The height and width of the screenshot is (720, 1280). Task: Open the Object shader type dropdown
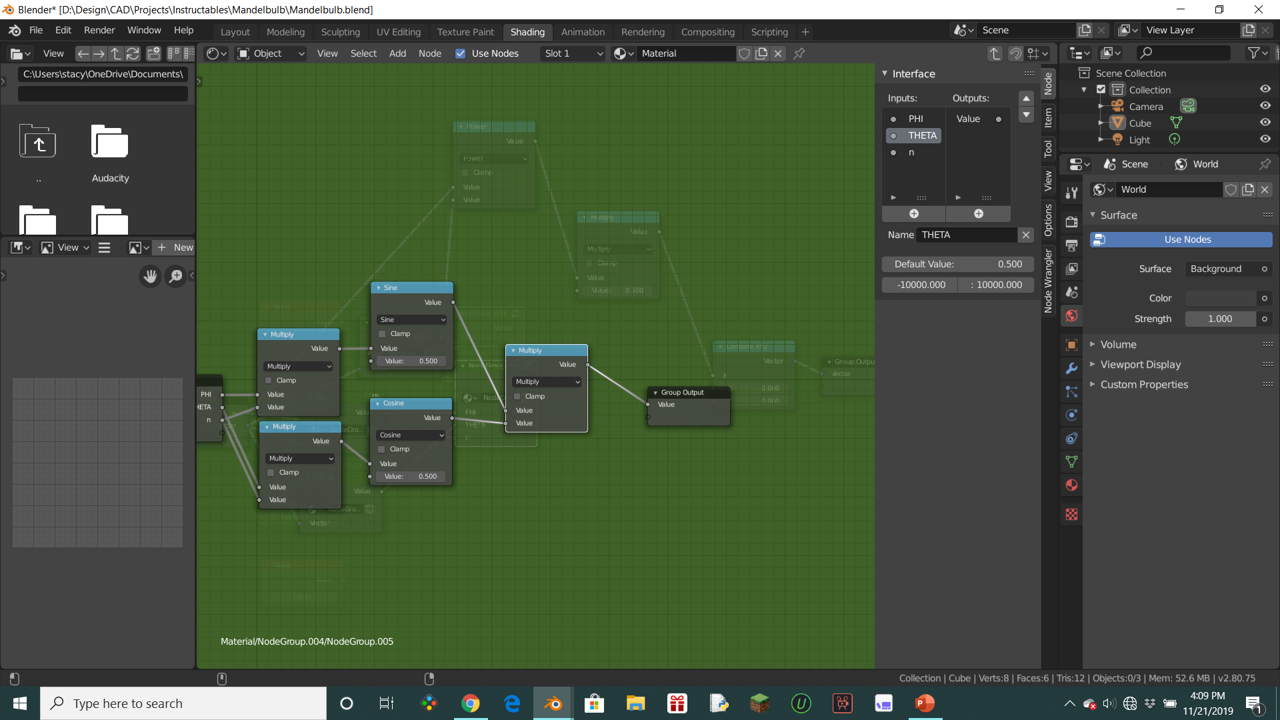(271, 53)
